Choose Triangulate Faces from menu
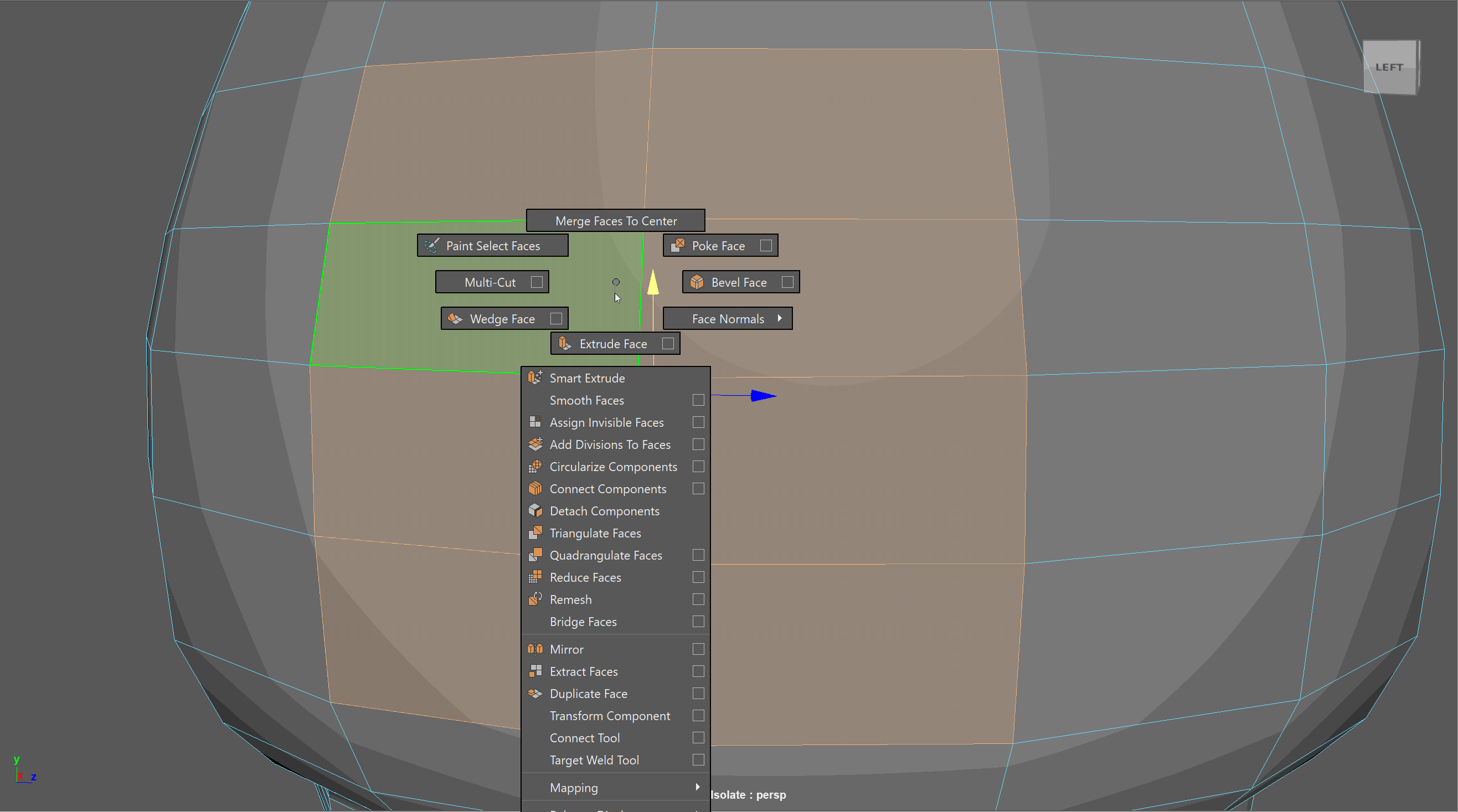Image resolution: width=1458 pixels, height=812 pixels. (595, 533)
